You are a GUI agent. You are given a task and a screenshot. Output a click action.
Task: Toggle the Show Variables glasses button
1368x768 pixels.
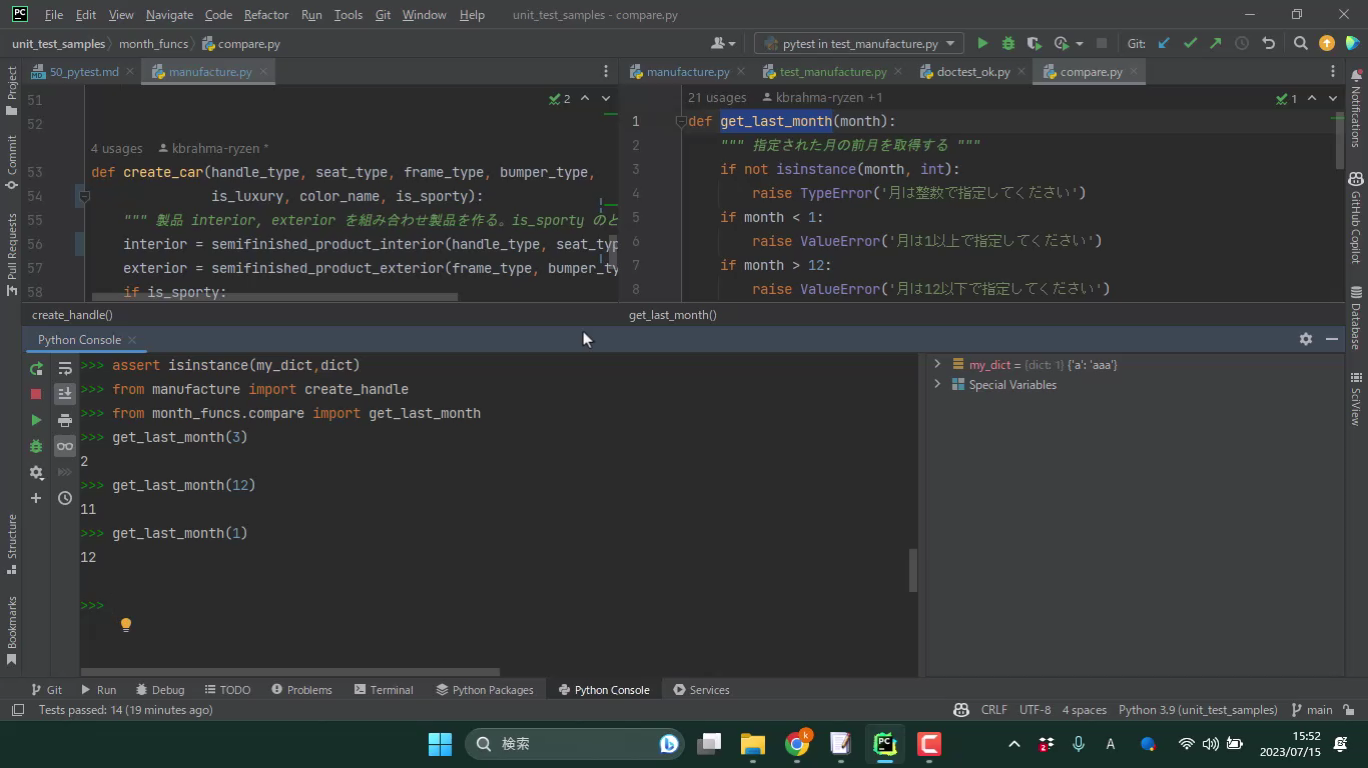click(65, 446)
